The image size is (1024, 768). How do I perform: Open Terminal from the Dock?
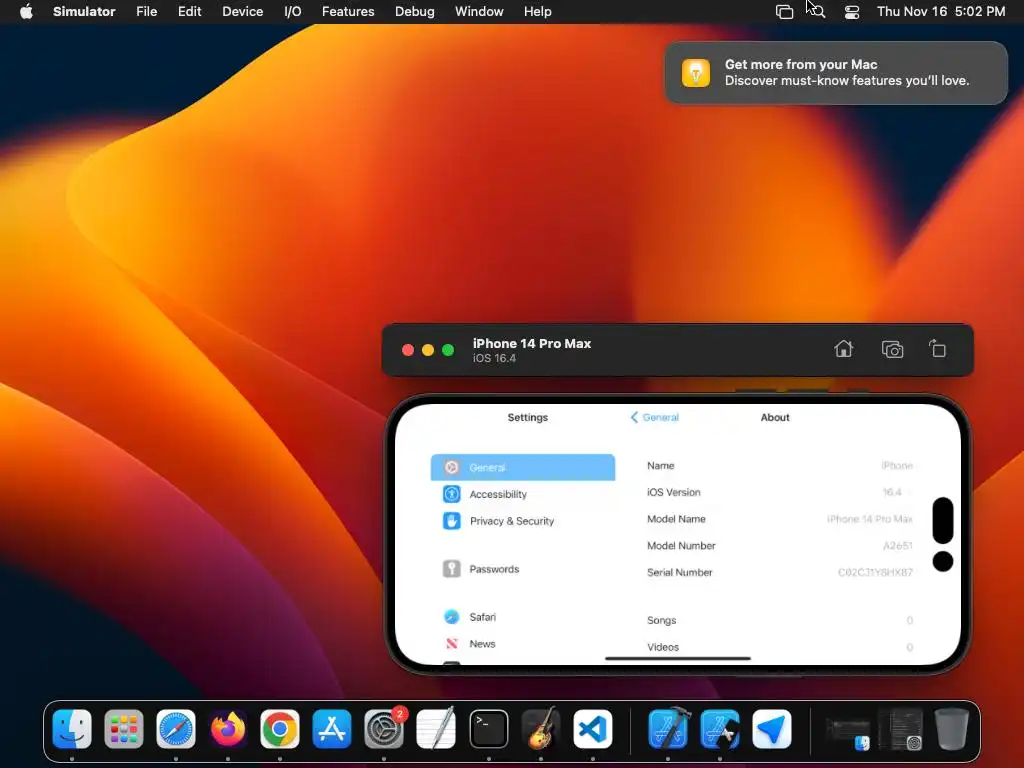[488, 729]
